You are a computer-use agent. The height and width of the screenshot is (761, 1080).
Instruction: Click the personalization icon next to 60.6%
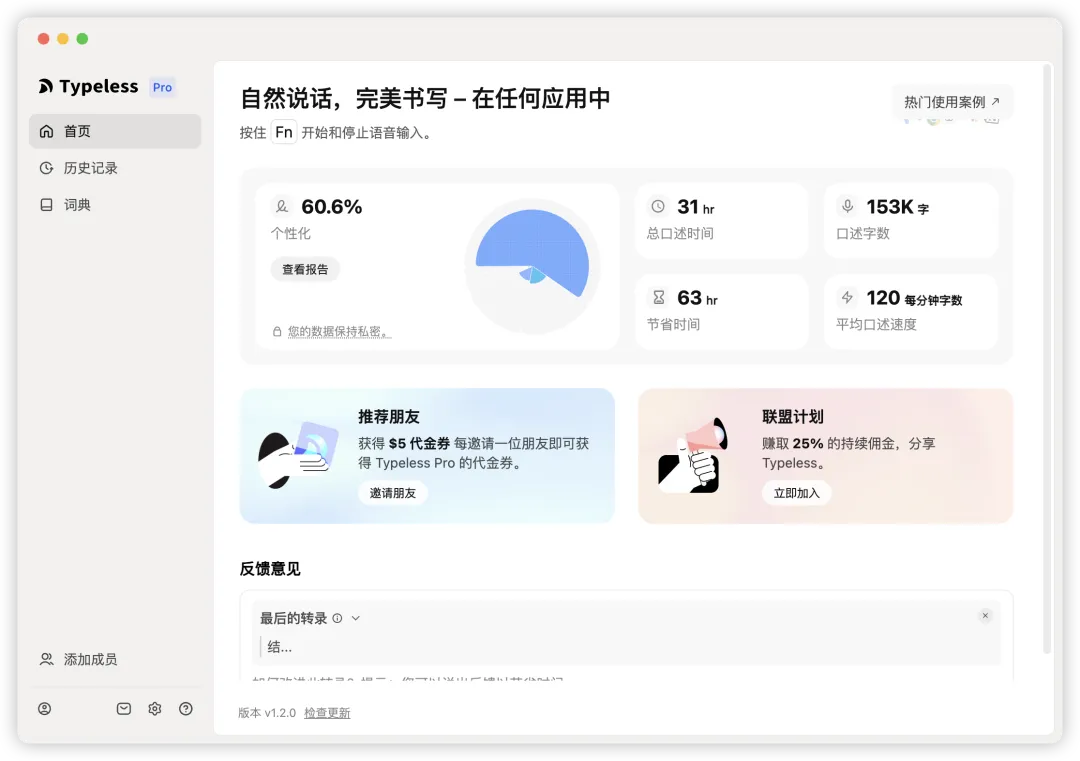click(x=282, y=206)
